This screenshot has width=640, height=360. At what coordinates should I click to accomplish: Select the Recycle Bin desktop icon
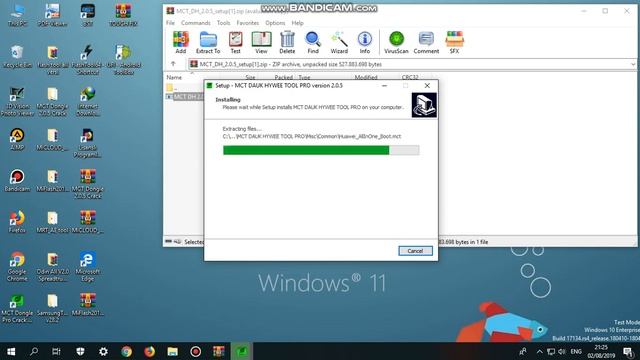click(x=17, y=57)
